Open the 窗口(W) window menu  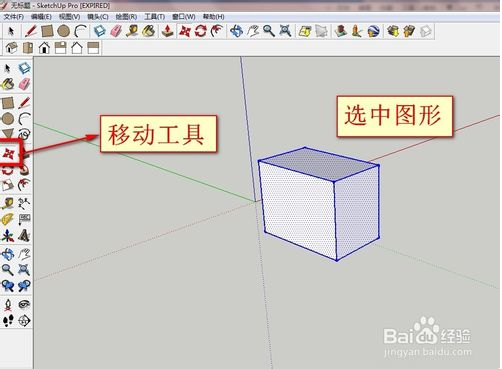(x=184, y=17)
